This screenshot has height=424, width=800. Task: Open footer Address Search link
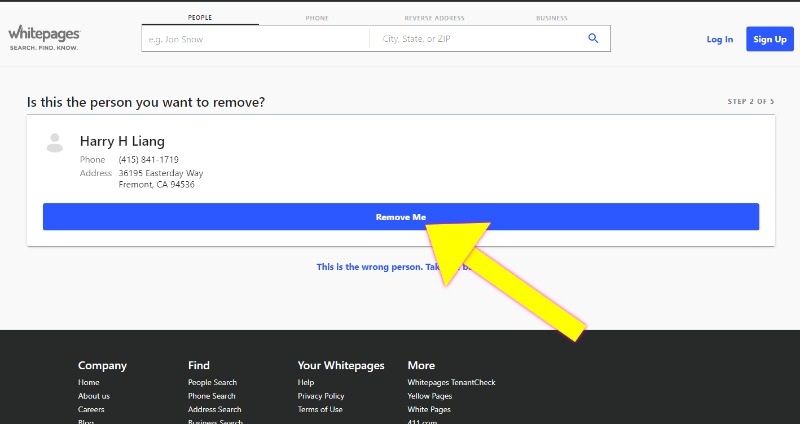tap(214, 409)
